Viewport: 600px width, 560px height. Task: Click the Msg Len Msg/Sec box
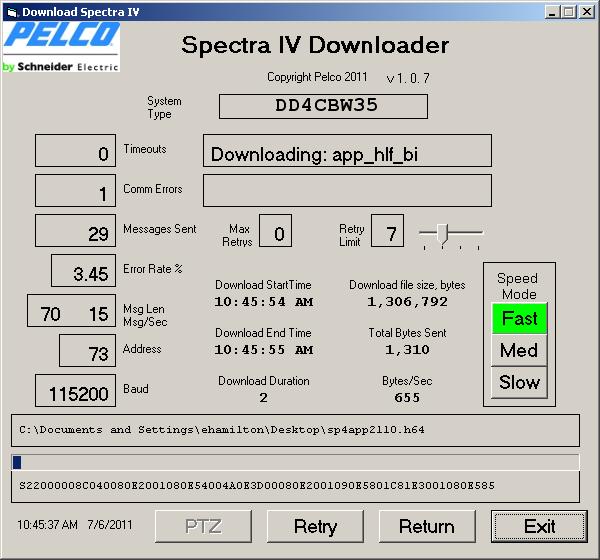click(72, 310)
